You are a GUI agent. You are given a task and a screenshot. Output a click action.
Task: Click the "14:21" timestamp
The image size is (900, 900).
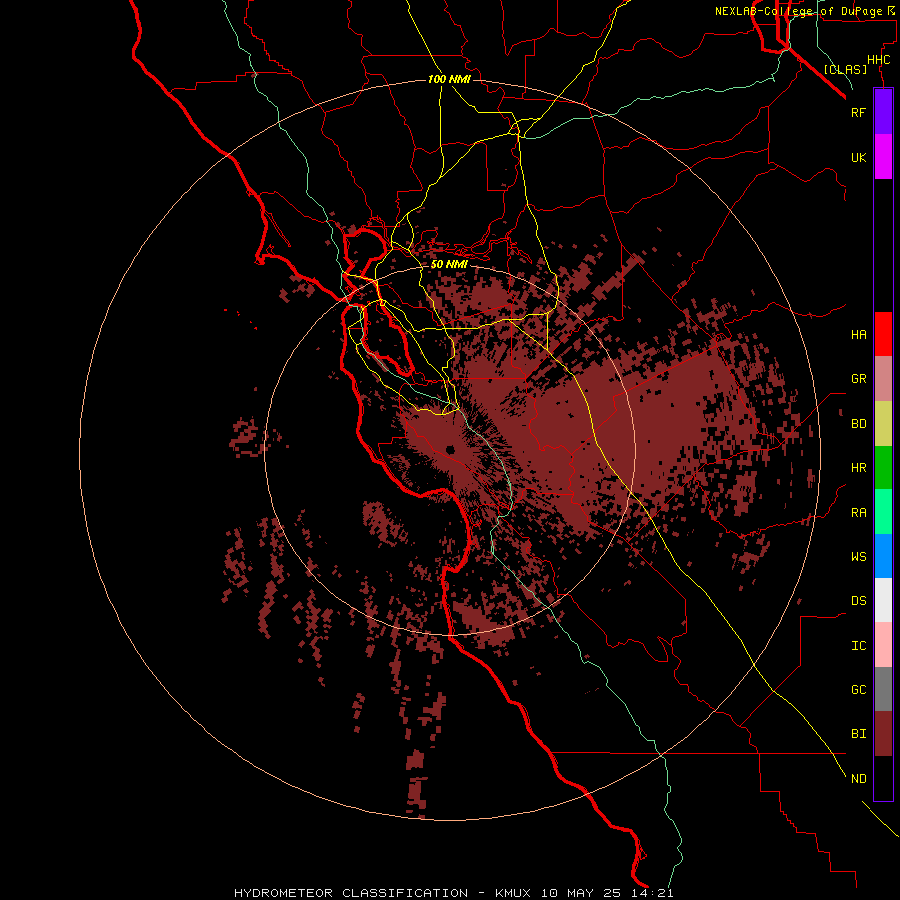click(654, 893)
